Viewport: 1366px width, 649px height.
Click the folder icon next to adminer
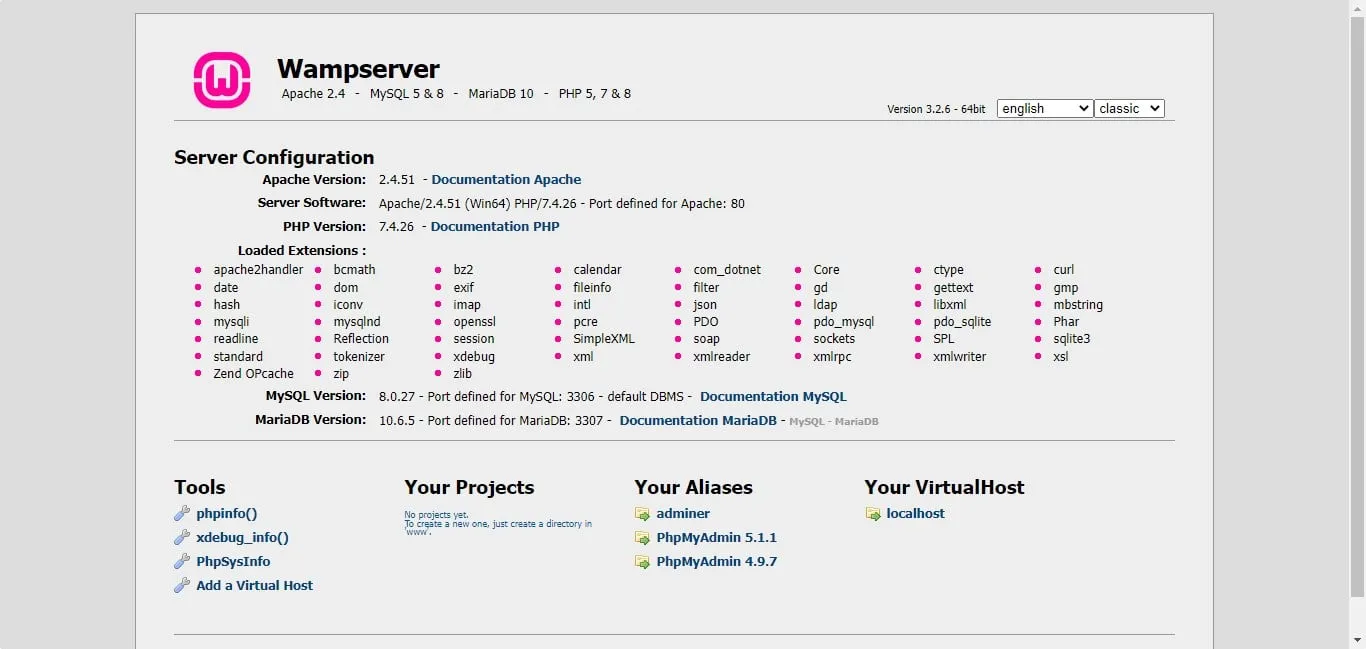[642, 514]
